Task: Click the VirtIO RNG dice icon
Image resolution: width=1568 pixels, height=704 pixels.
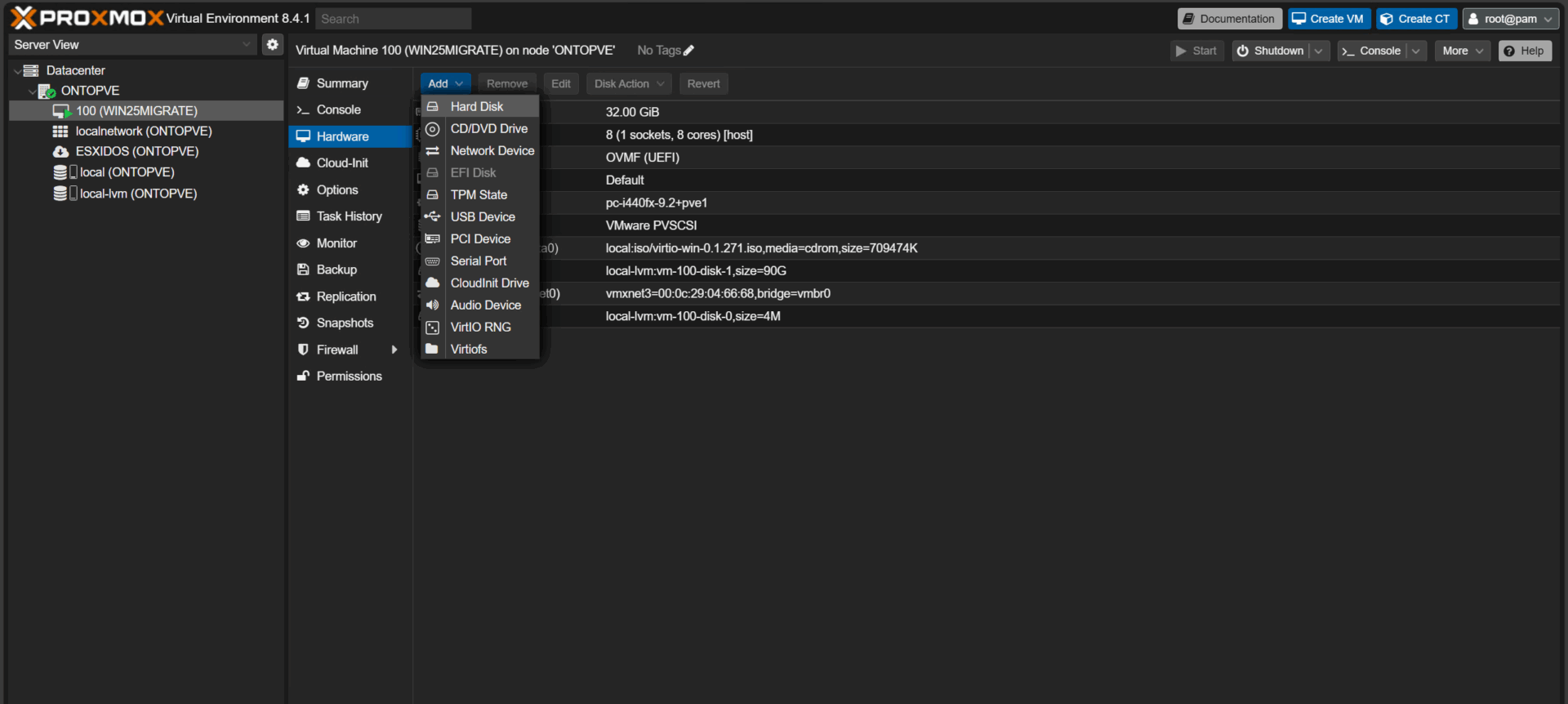Action: click(x=433, y=327)
